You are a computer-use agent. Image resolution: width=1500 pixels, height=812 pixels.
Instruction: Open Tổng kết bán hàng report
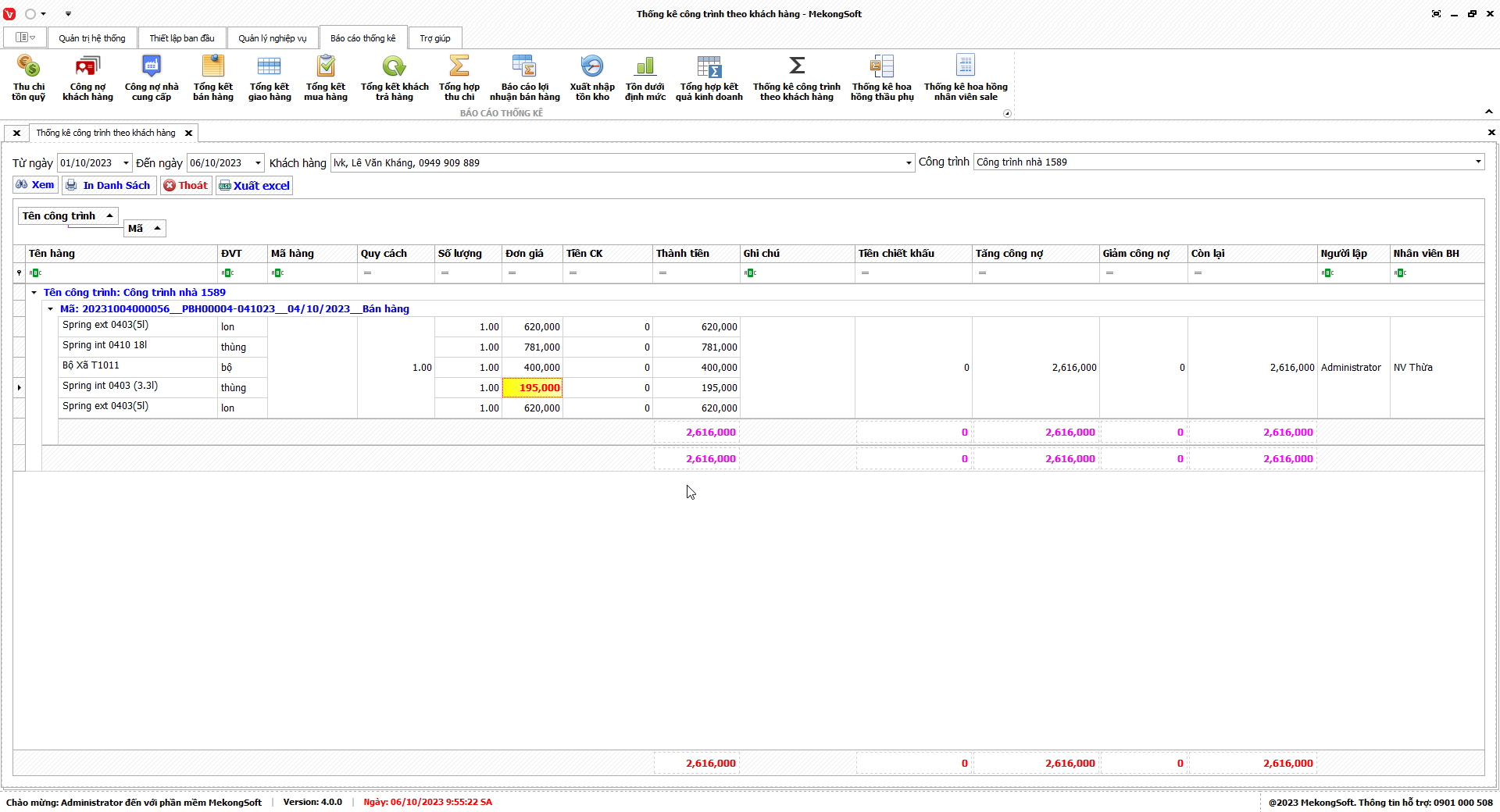(x=212, y=78)
